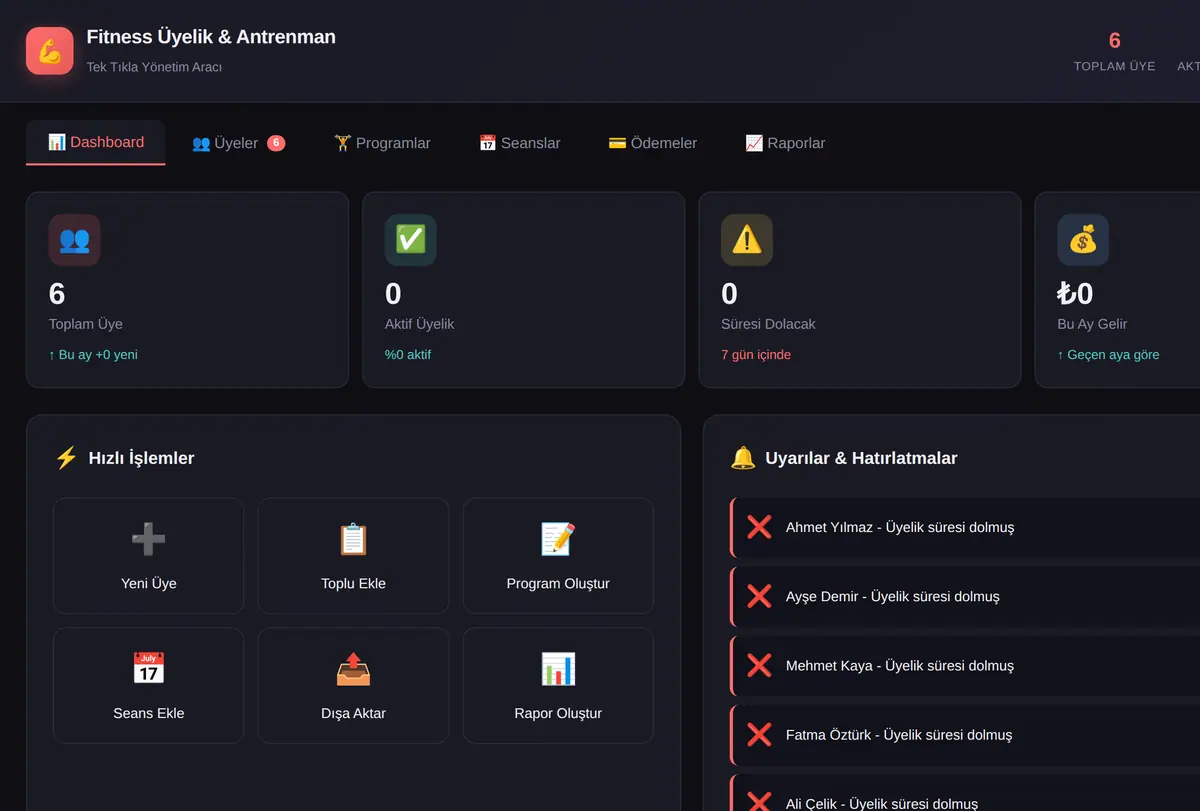Click the Bu Ay Gelir money bag icon

(x=1083, y=240)
